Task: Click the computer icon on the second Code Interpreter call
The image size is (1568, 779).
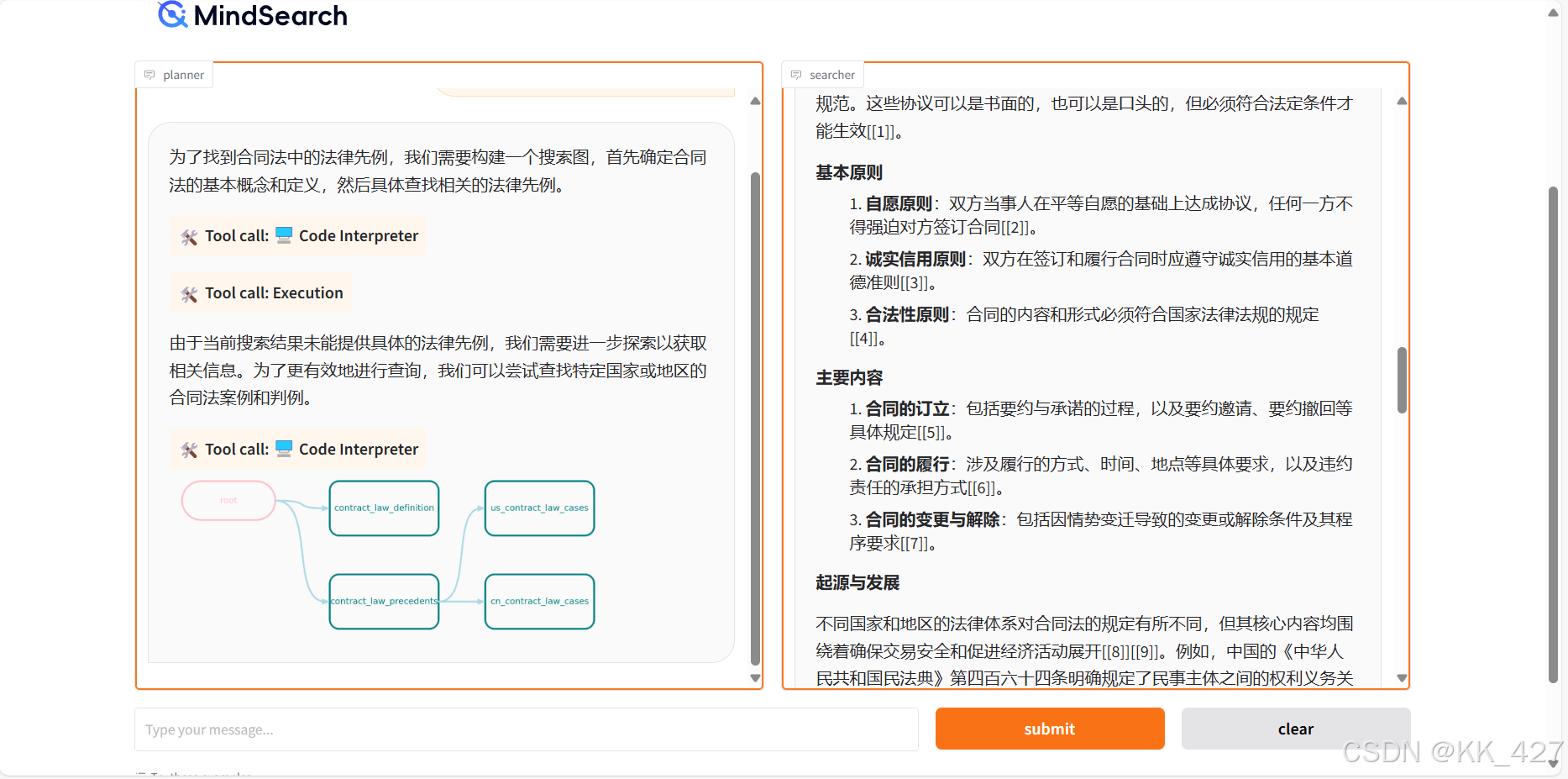Action: (x=283, y=449)
